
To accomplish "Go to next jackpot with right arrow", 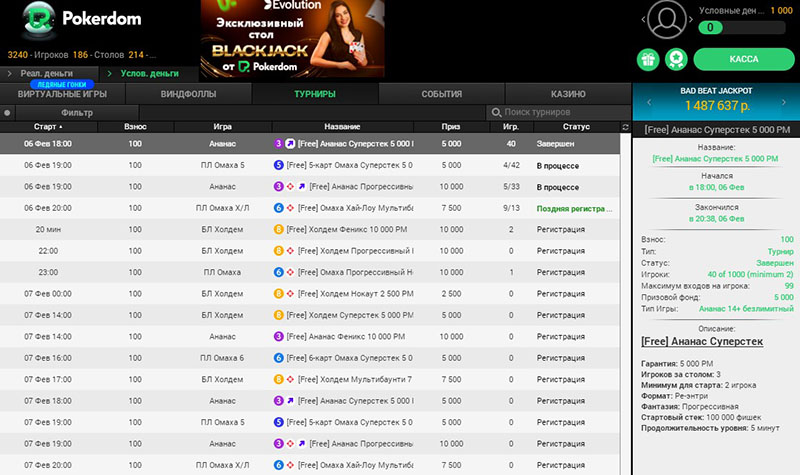I will click(x=784, y=103).
